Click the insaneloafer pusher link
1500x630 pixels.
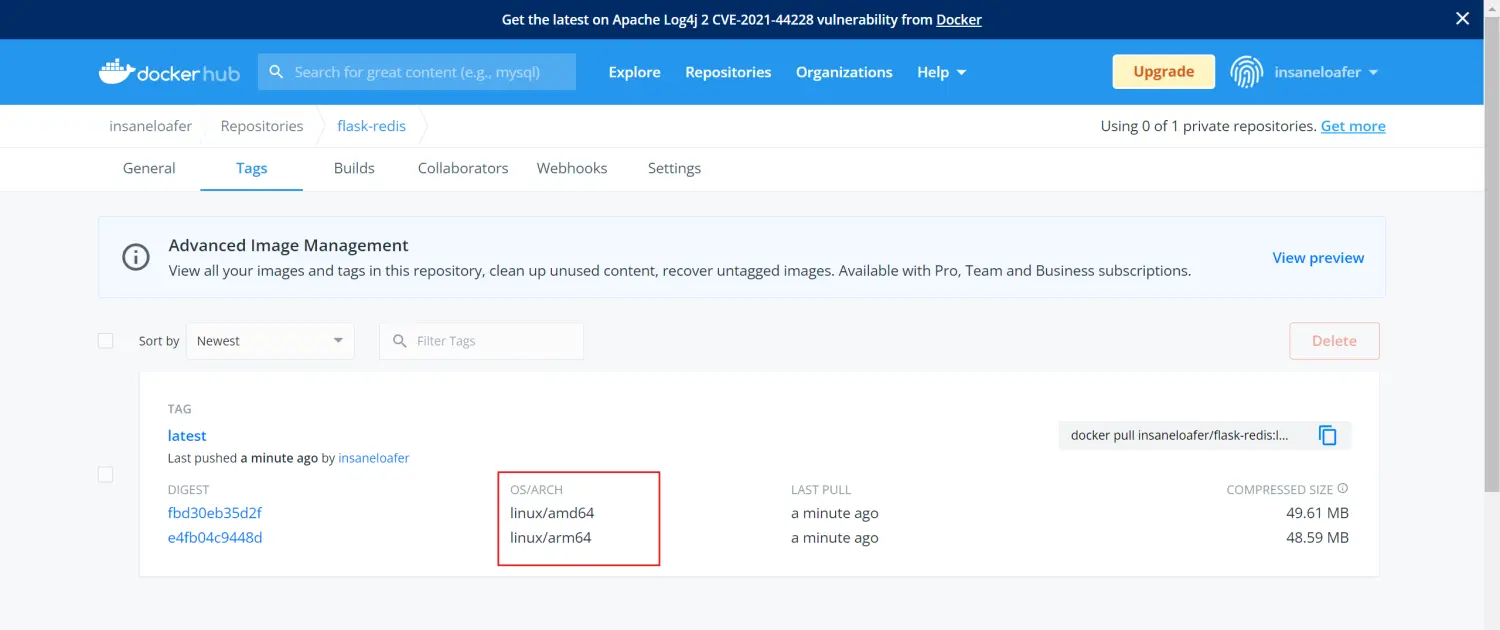pos(374,458)
